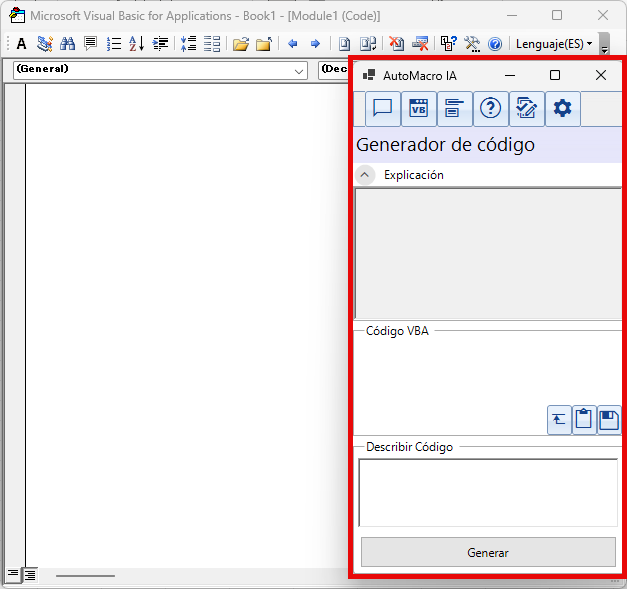Click the code library icon next to A

[45, 44]
